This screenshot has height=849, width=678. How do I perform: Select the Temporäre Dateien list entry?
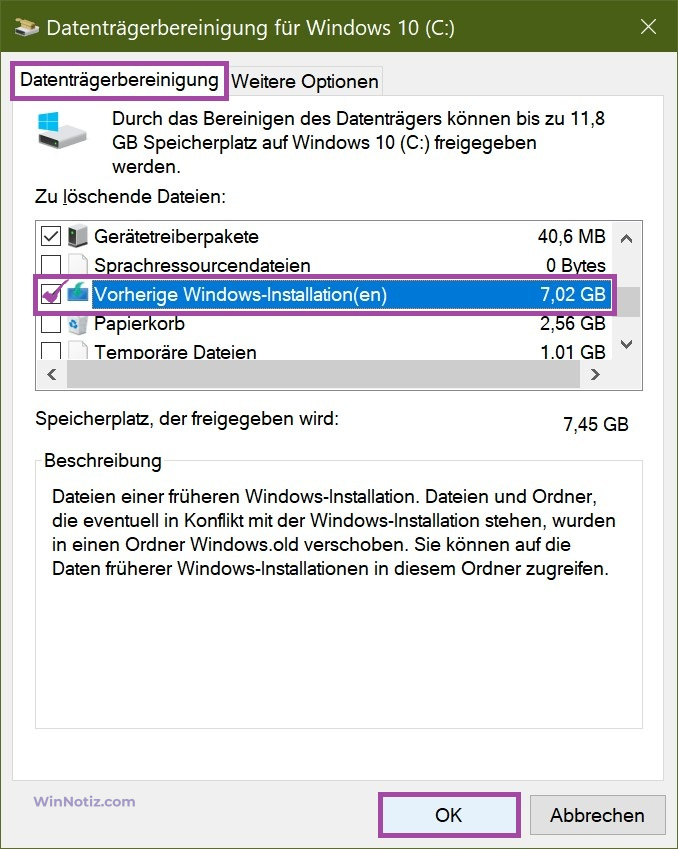(175, 352)
